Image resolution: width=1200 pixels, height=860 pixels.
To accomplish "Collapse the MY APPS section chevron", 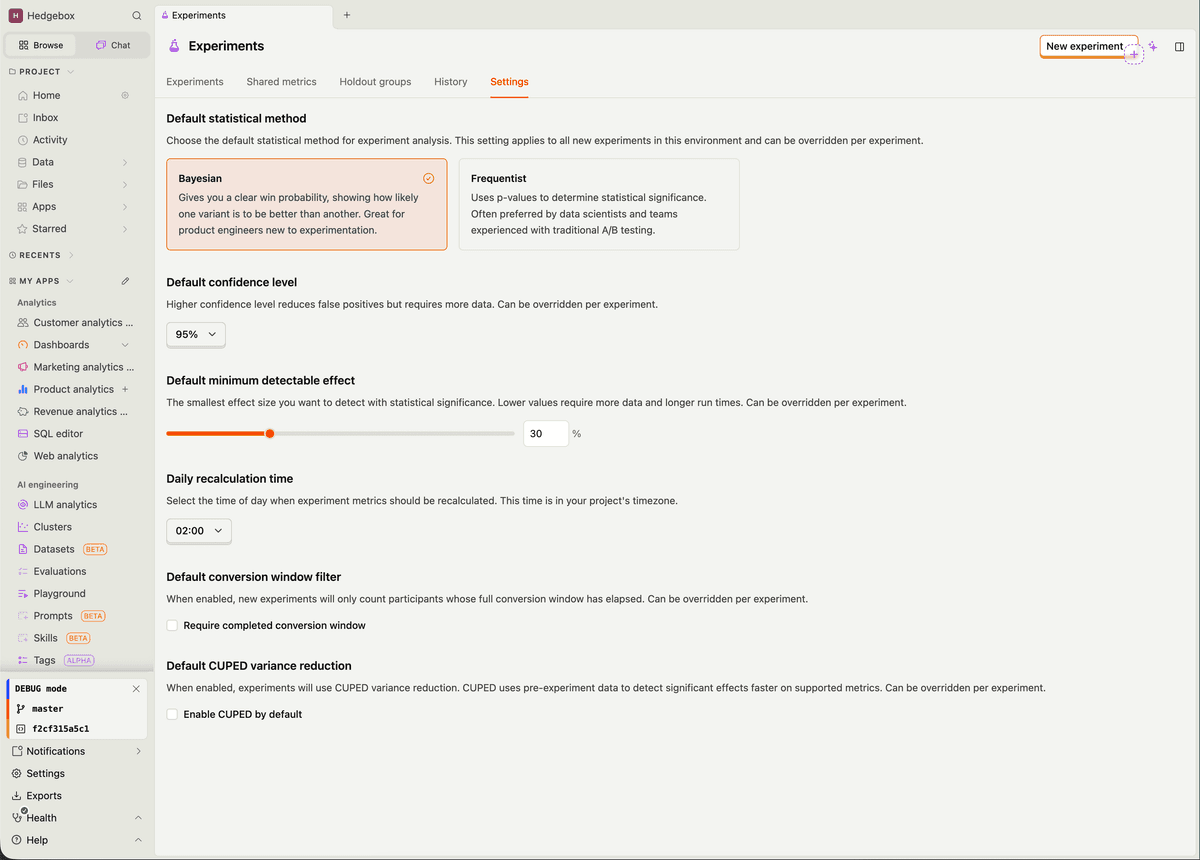I will tap(71, 281).
